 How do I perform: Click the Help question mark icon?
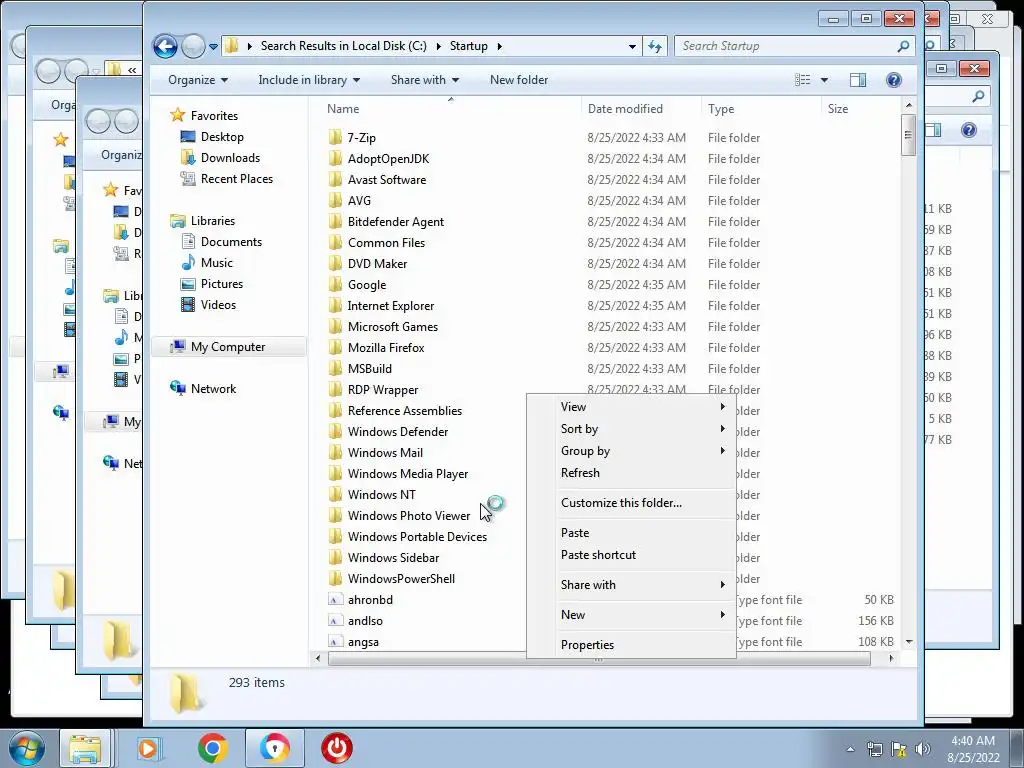coord(893,80)
